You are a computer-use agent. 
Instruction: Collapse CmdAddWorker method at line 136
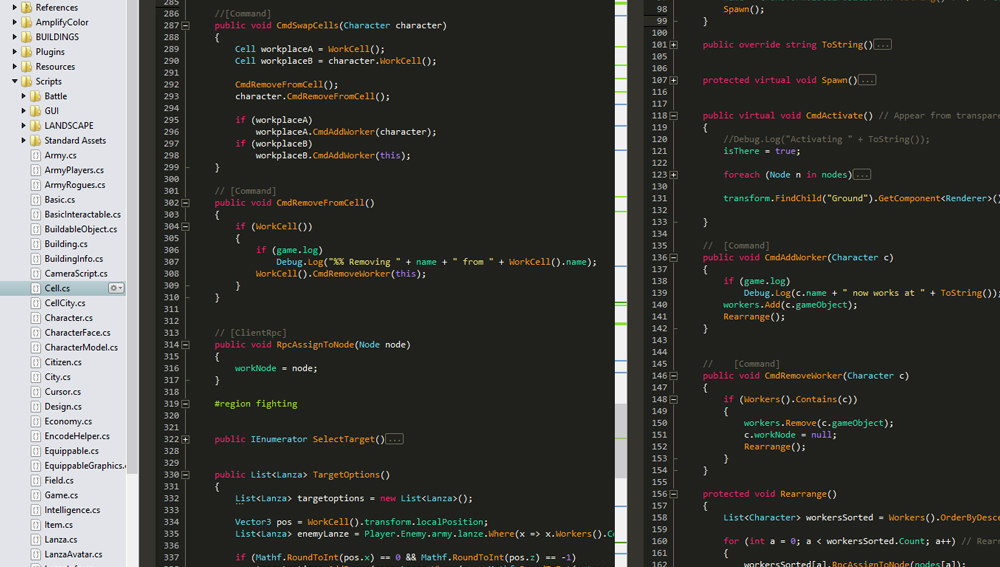click(x=673, y=258)
